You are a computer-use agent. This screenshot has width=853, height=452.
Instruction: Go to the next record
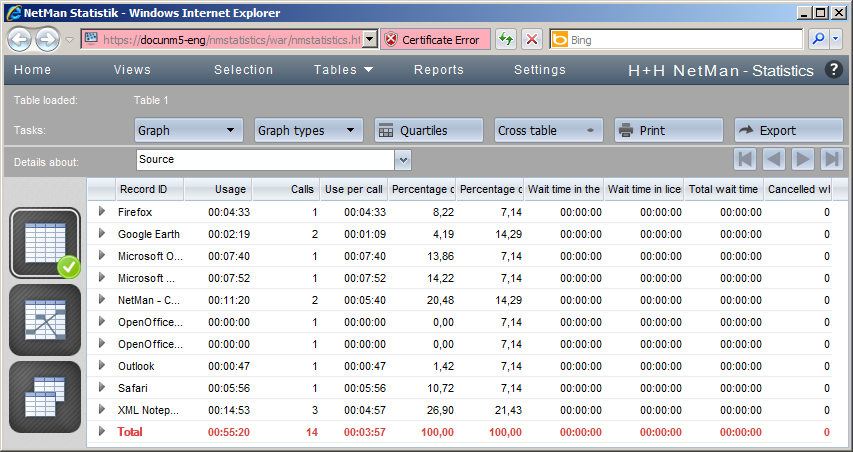point(802,159)
